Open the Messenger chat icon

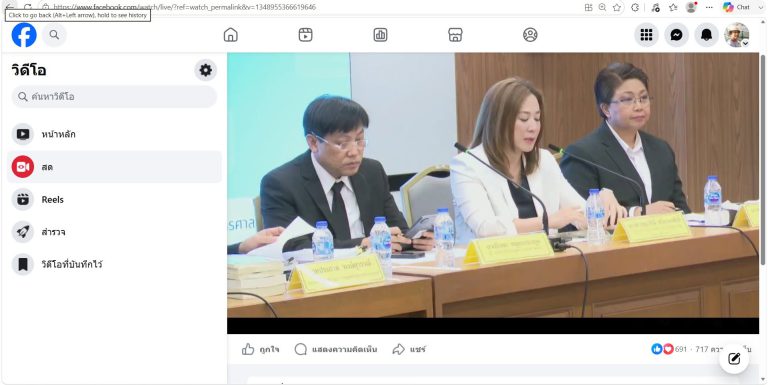[x=676, y=35]
